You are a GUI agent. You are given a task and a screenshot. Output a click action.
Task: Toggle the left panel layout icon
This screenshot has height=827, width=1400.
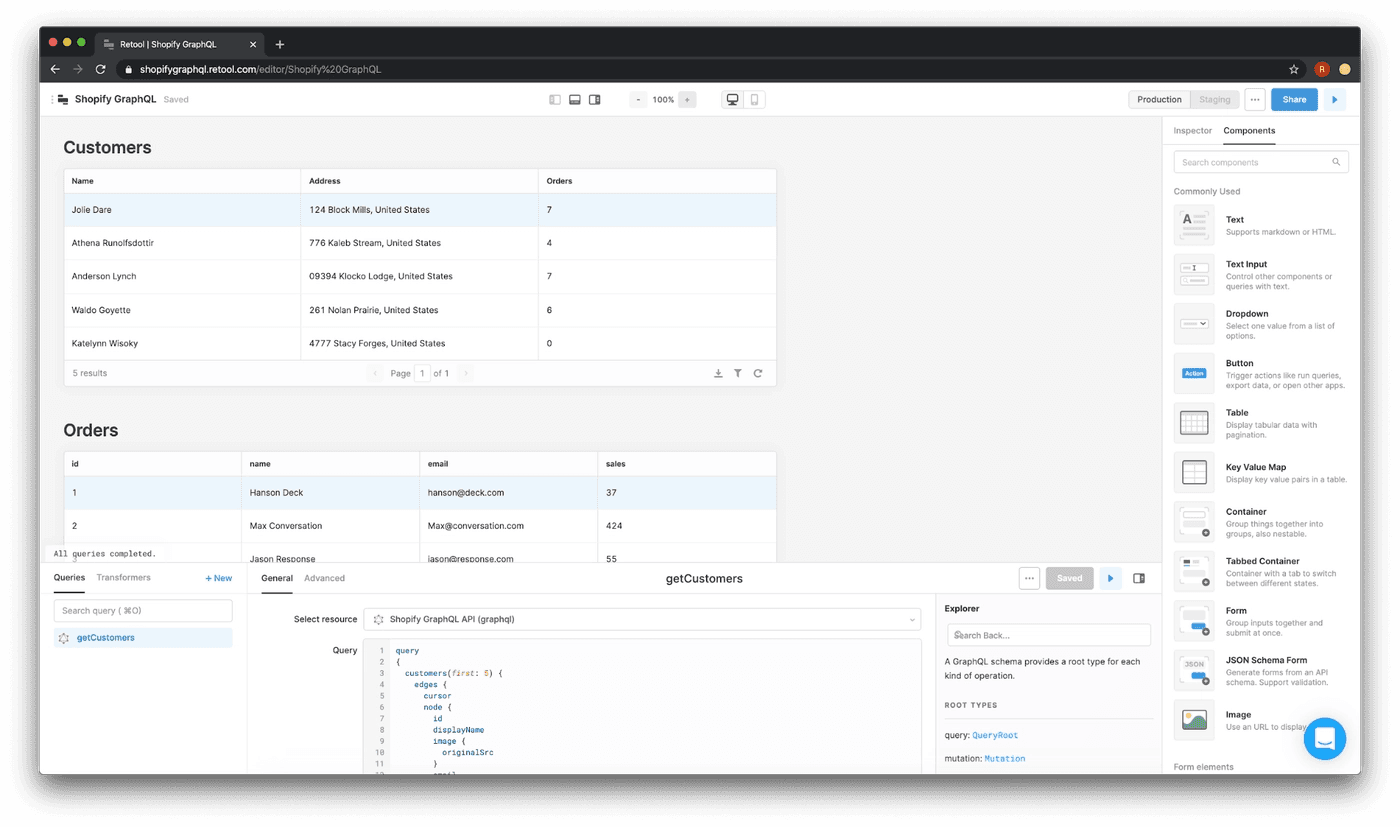pos(555,100)
